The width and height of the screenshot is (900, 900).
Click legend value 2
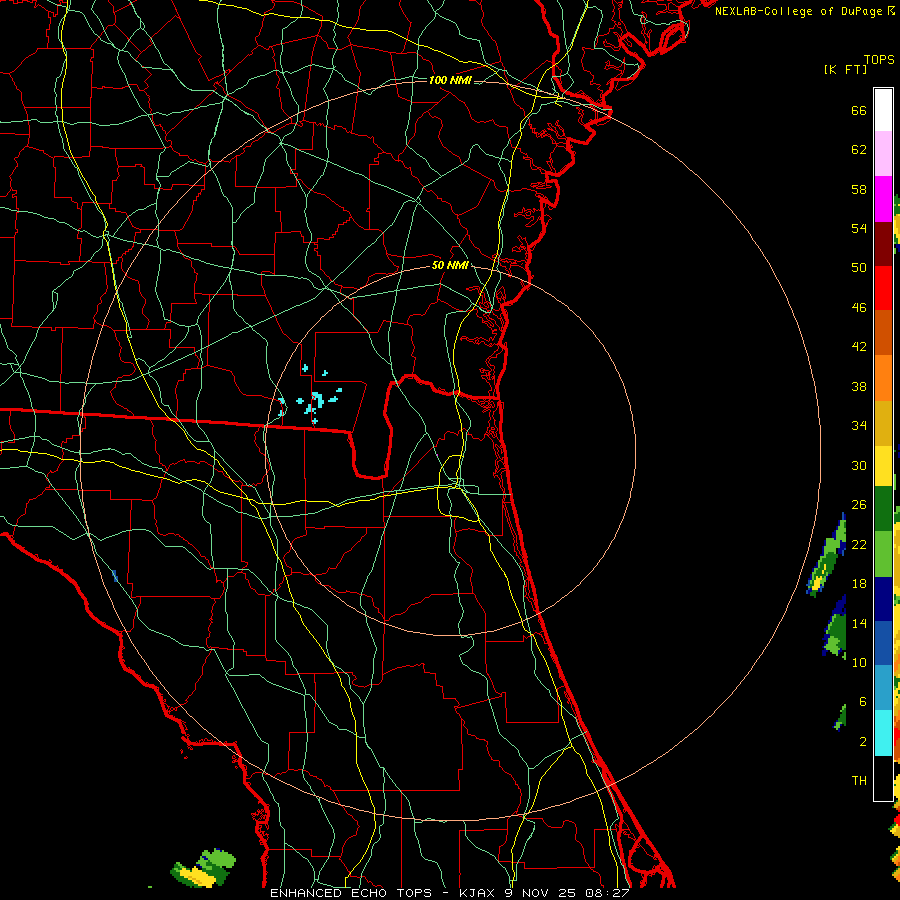tap(863, 741)
